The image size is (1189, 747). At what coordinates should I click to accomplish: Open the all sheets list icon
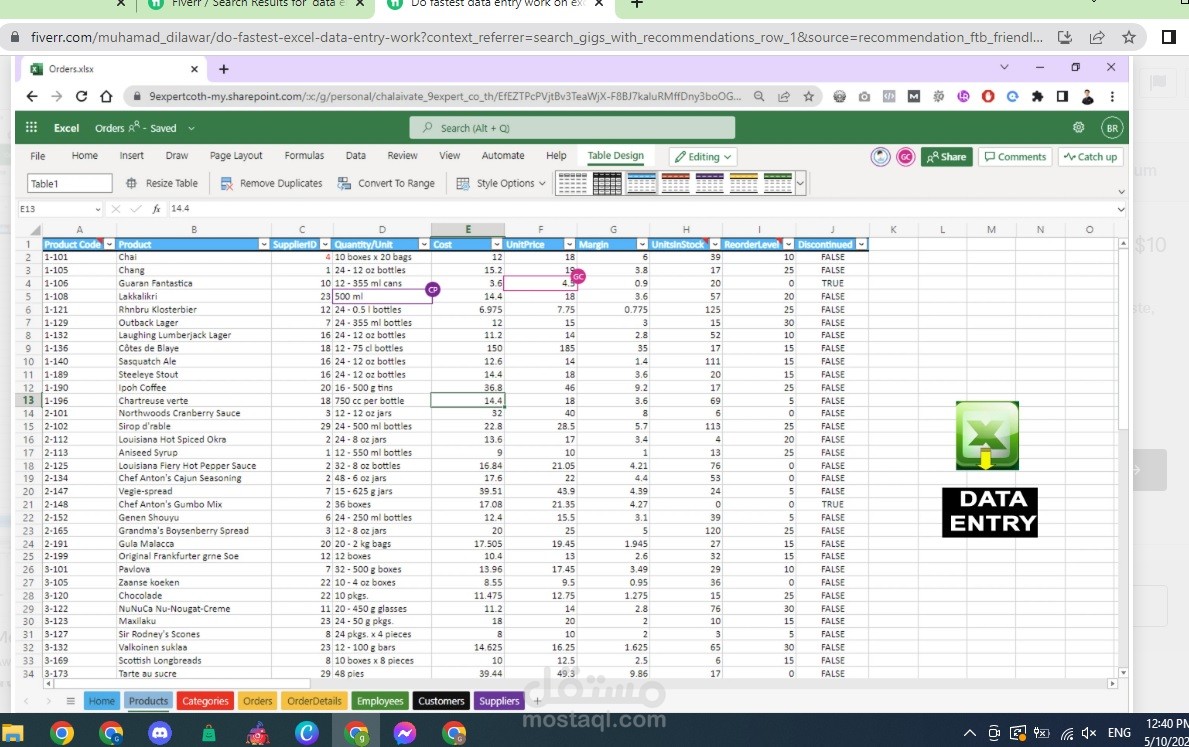tap(71, 701)
